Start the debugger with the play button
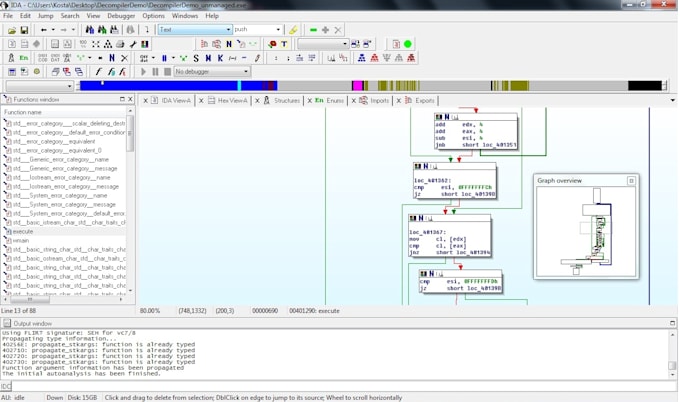Viewport: 680px width, 402px height. [143, 72]
